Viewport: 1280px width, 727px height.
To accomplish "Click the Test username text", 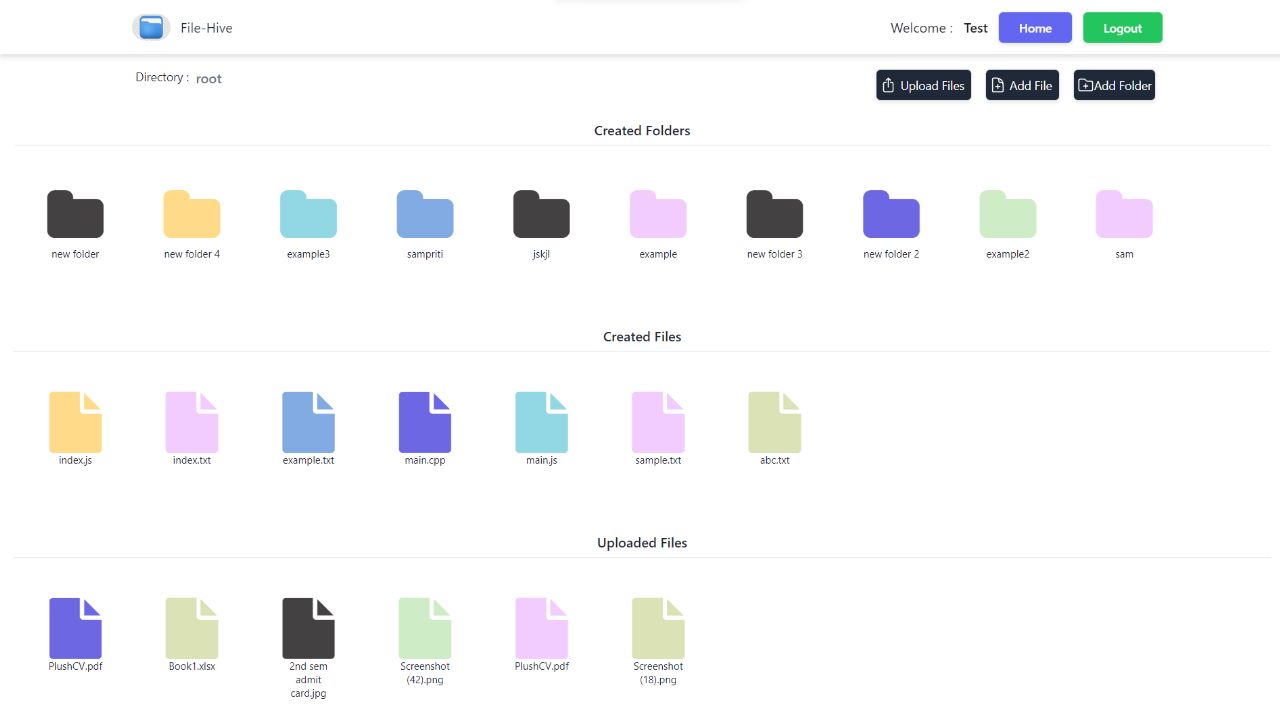I will coord(975,28).
